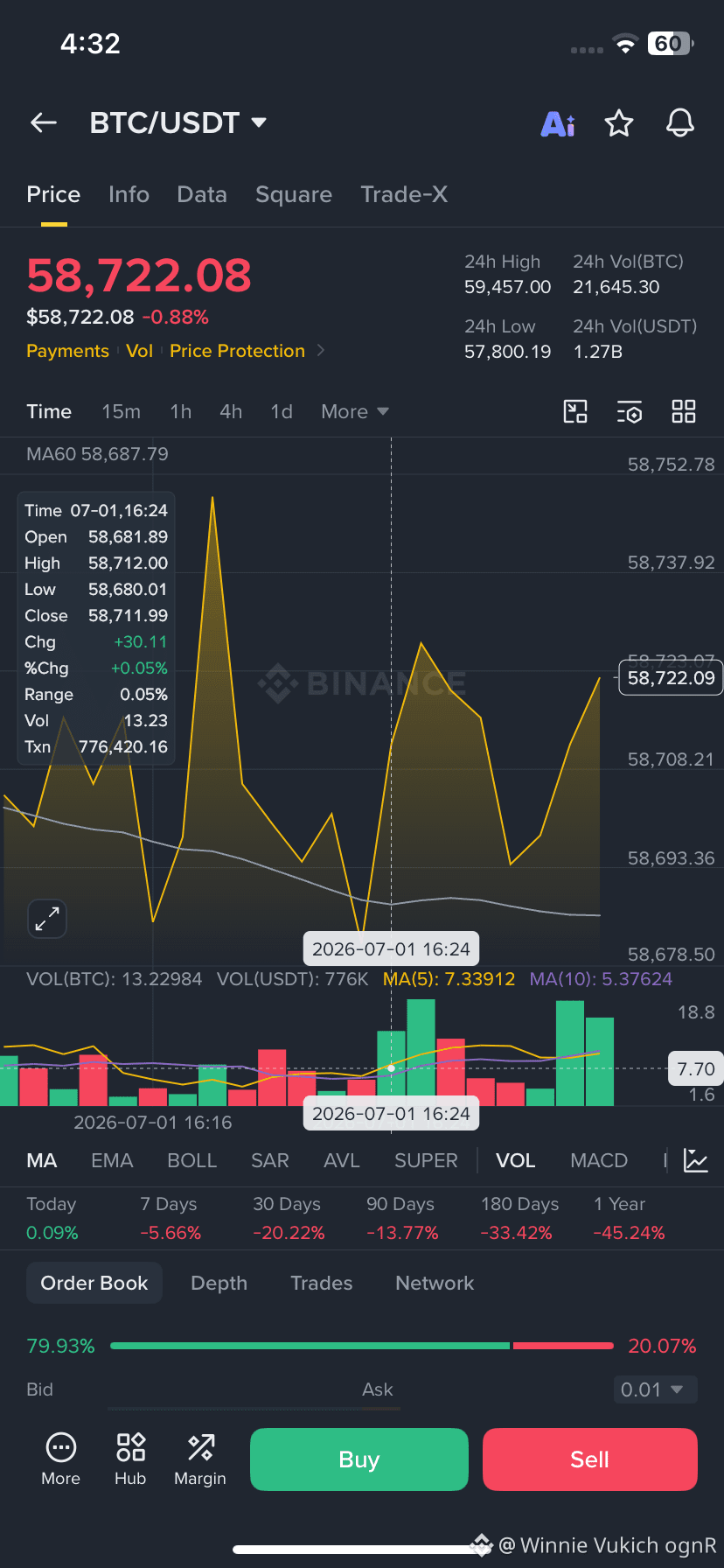The height and width of the screenshot is (1568, 724).
Task: Toggle the AVL indicator
Action: pyautogui.click(x=342, y=1160)
